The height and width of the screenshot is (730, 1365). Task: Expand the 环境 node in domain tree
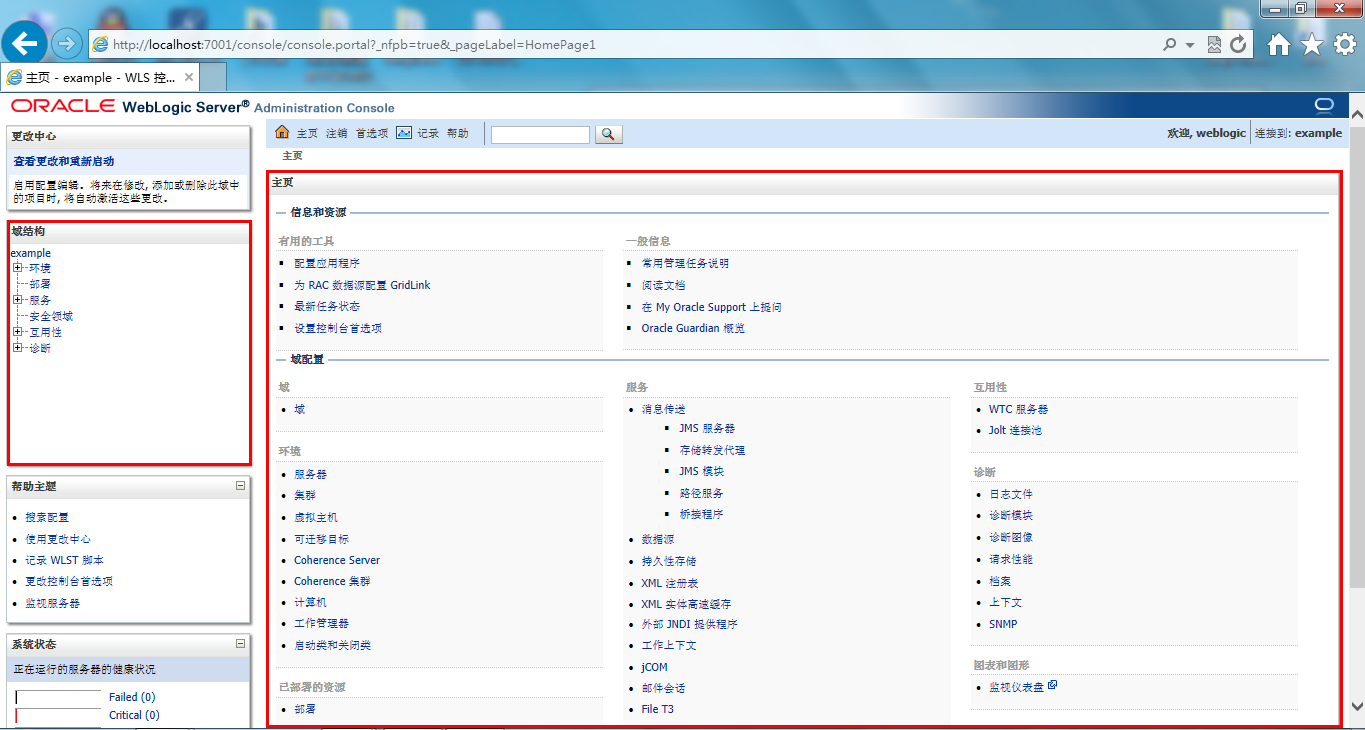(17, 268)
